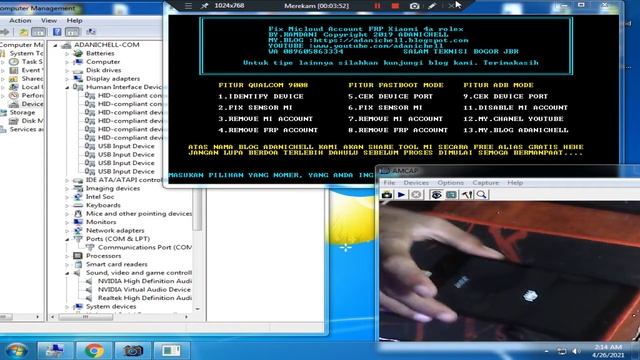
Task: Expand the Disk drives category
Action: [x=67, y=71]
